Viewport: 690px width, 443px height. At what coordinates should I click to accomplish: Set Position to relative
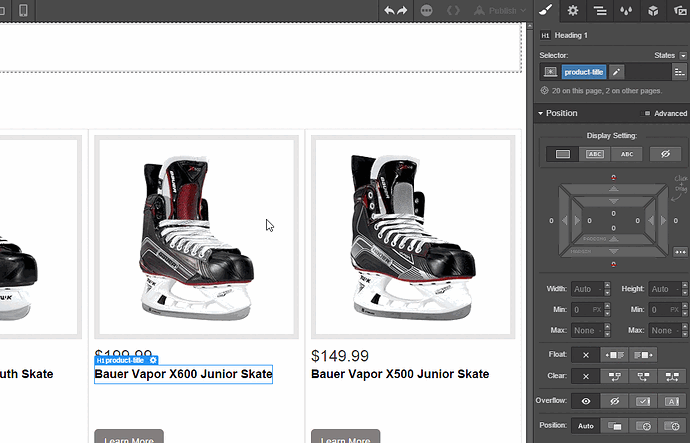[614, 426]
